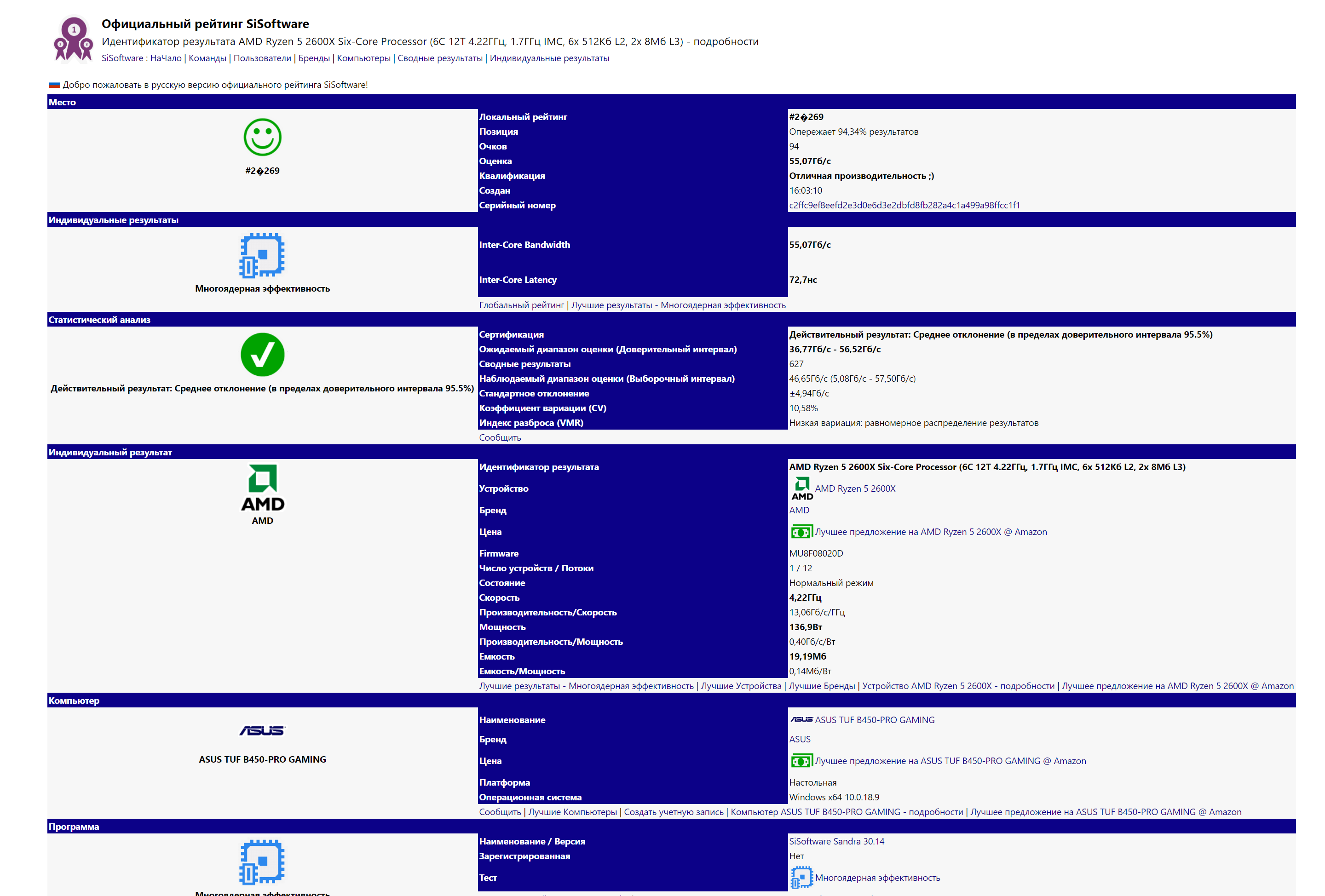Open the serial number hash link

pyautogui.click(x=904, y=205)
